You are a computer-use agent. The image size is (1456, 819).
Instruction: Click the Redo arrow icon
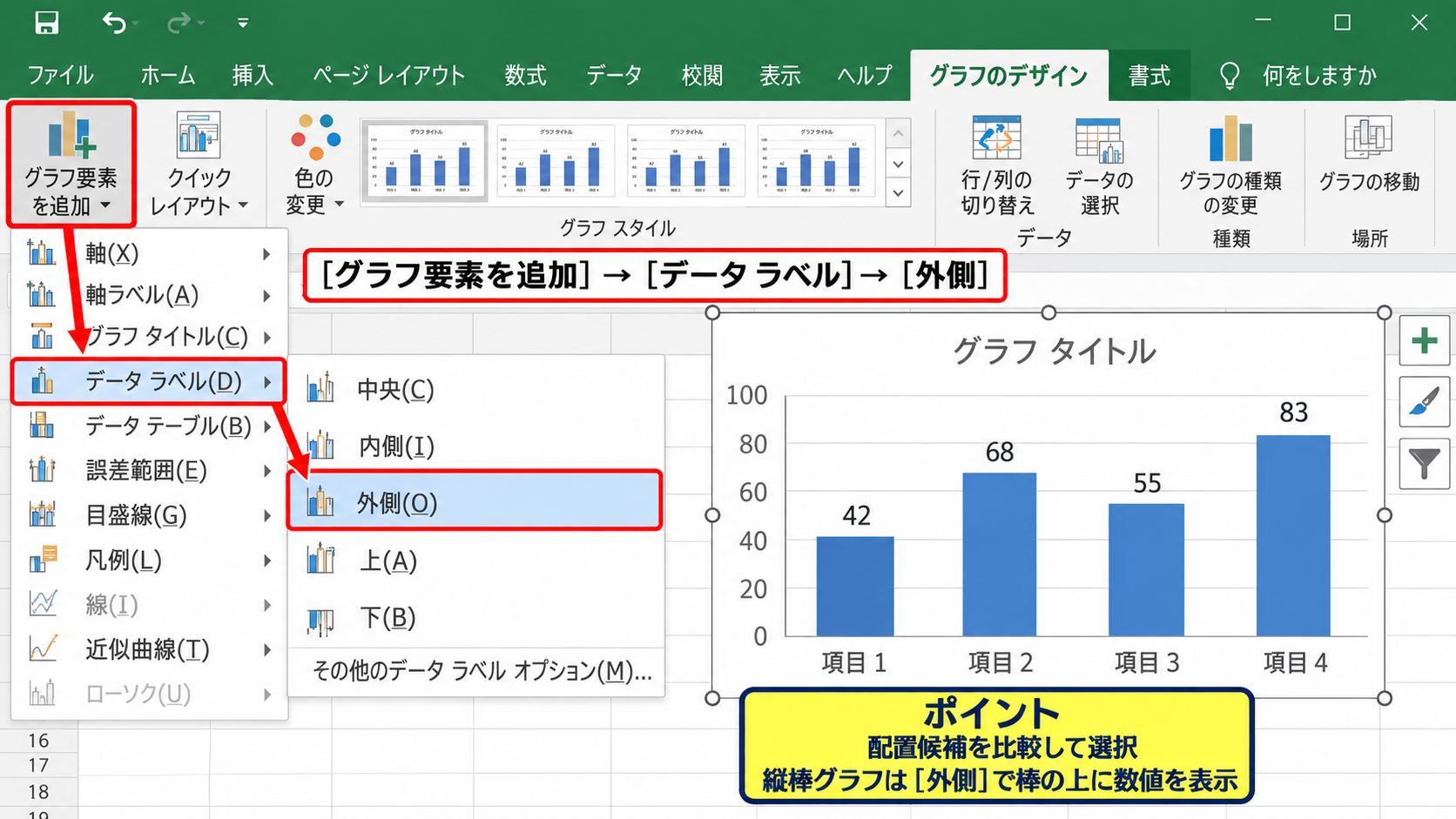179,23
